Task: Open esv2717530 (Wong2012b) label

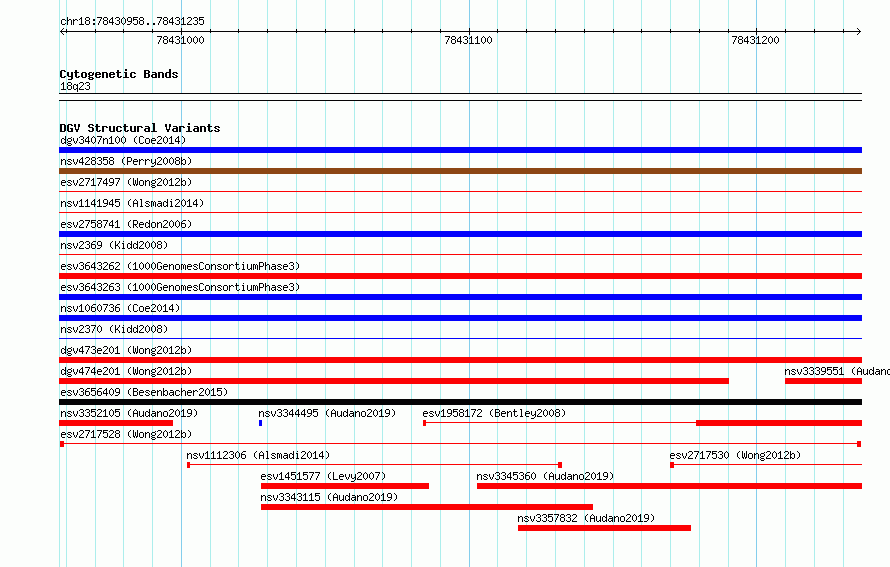Action: 735,455
